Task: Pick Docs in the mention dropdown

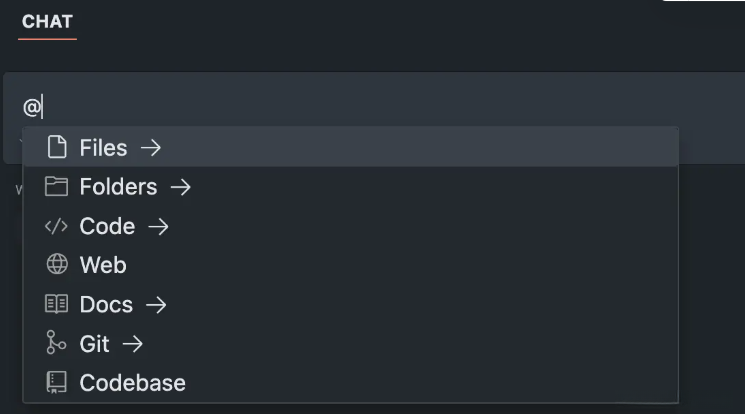Action: point(106,304)
